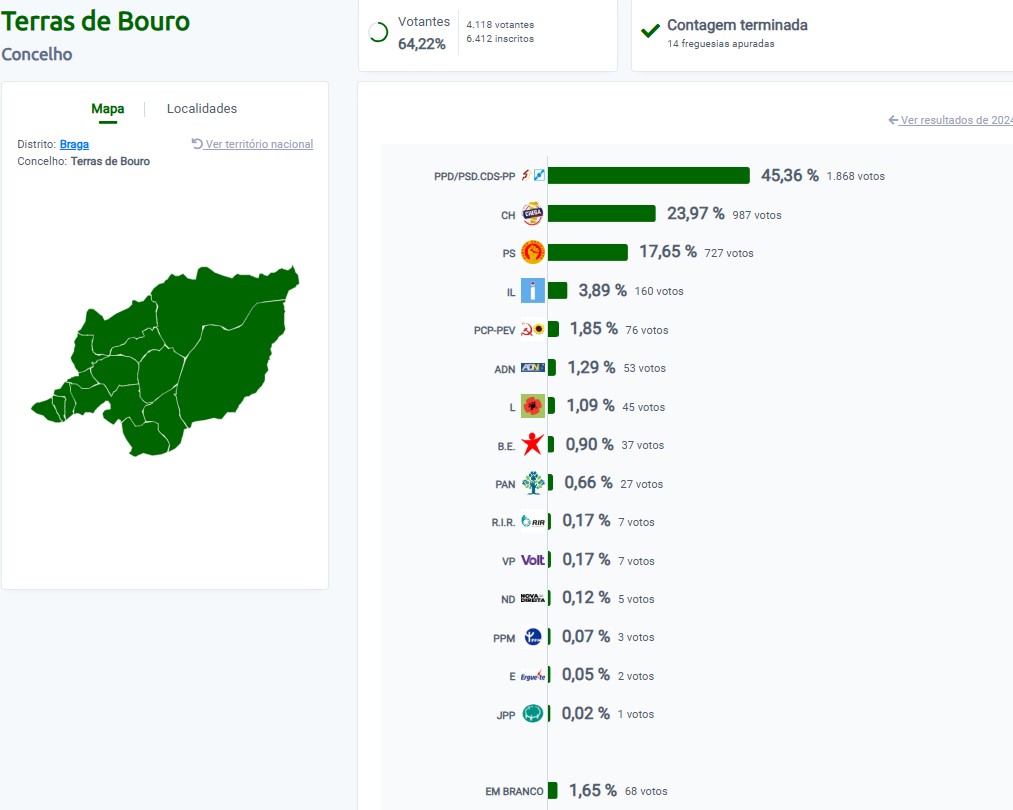Viewport: 1013px width, 810px height.
Task: Click the EM BRANCO label
Action: (x=514, y=791)
